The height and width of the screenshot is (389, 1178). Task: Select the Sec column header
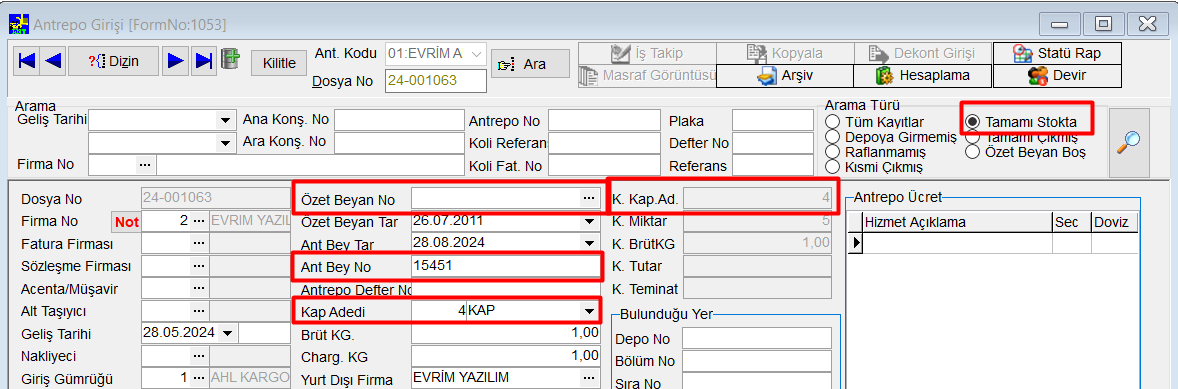1071,222
